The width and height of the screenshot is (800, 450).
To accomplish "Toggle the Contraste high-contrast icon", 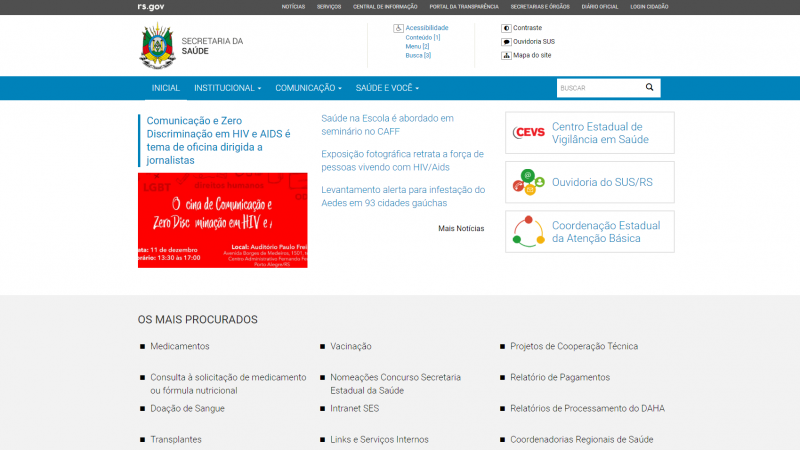I will 506,28.
